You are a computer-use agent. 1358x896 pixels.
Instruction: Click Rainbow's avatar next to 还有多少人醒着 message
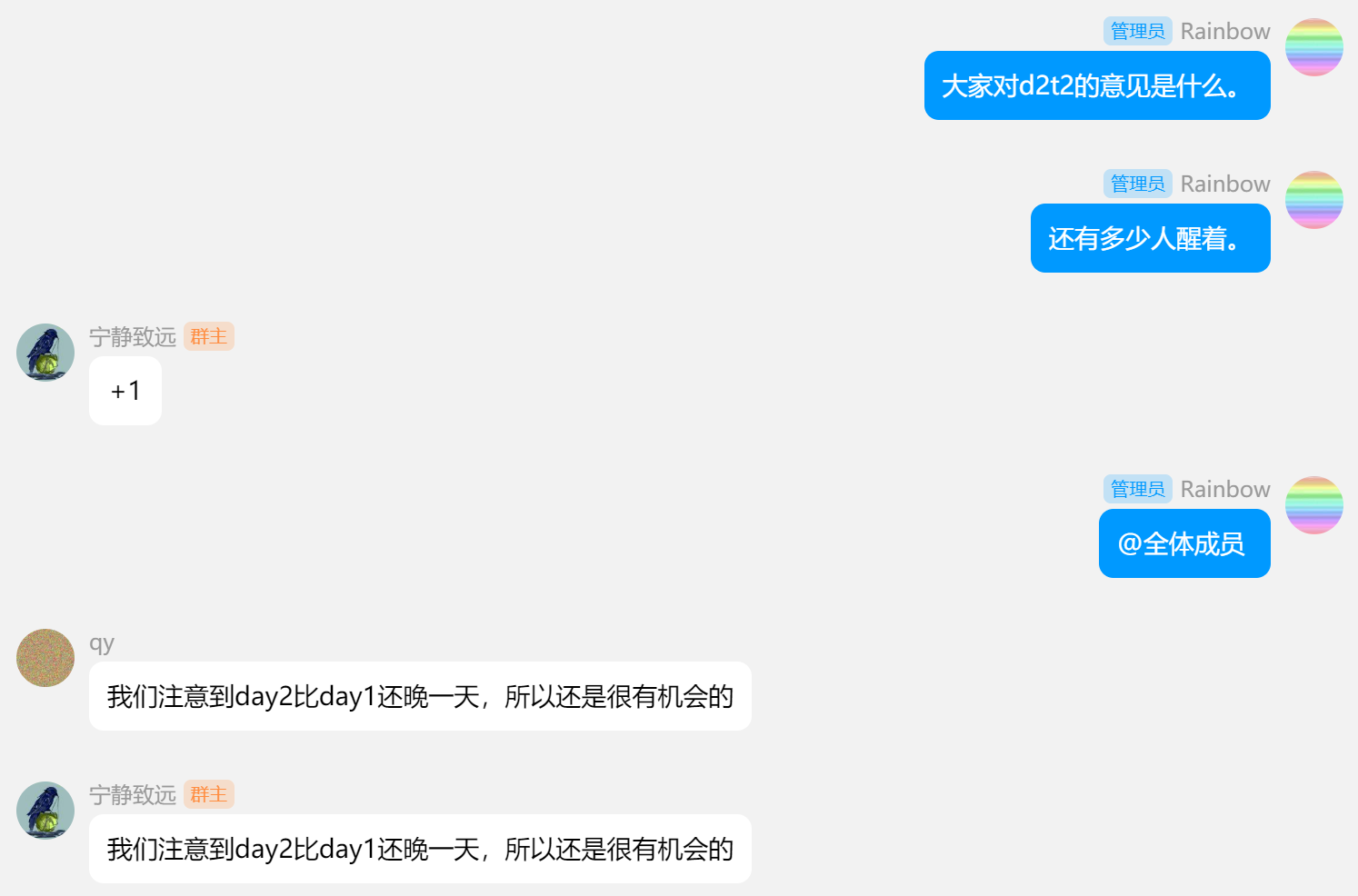(x=1313, y=200)
